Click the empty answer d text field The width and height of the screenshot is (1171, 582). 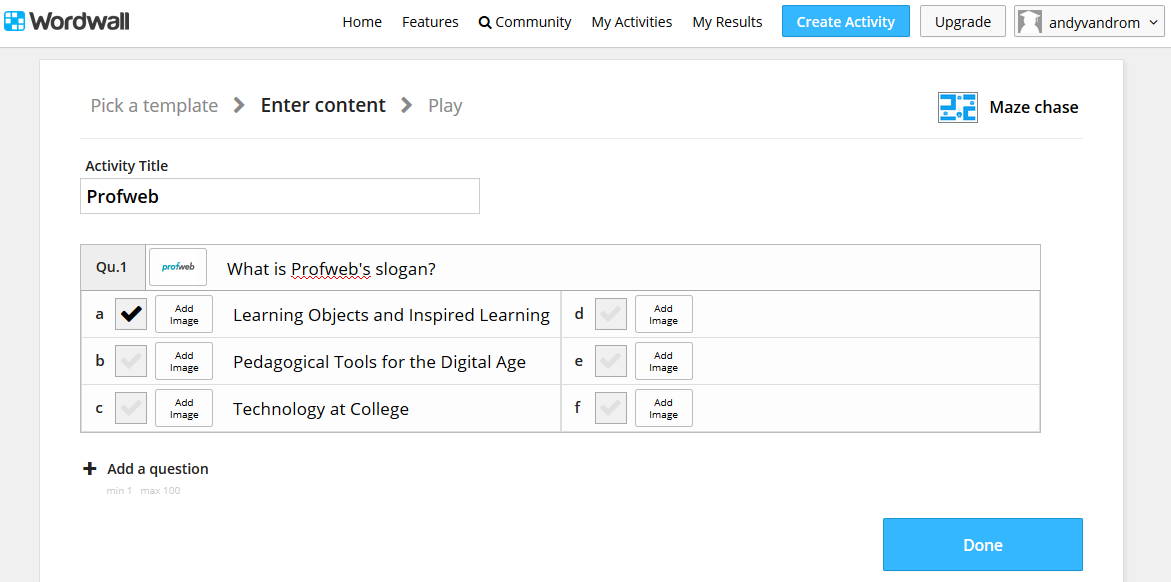(x=866, y=315)
